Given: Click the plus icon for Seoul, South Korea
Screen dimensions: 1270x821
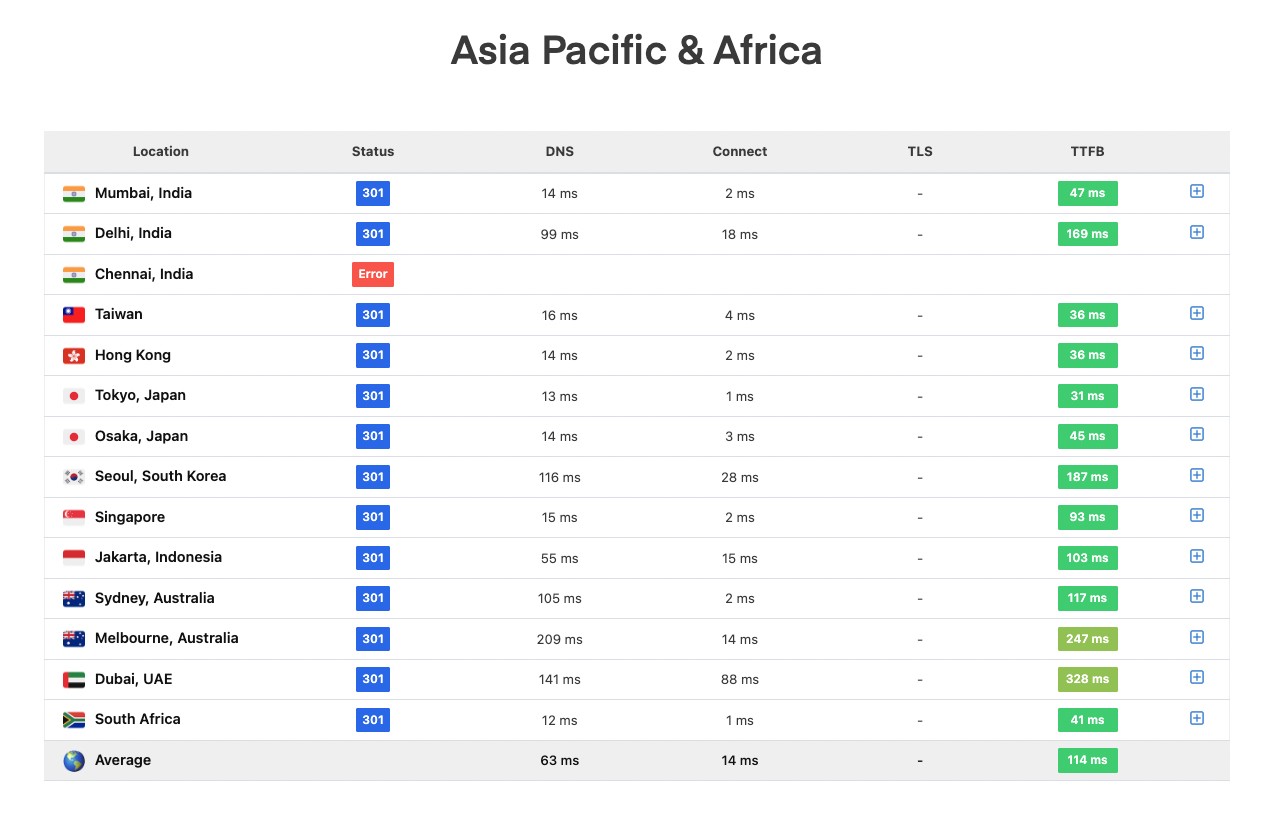Looking at the screenshot, I should (1196, 475).
